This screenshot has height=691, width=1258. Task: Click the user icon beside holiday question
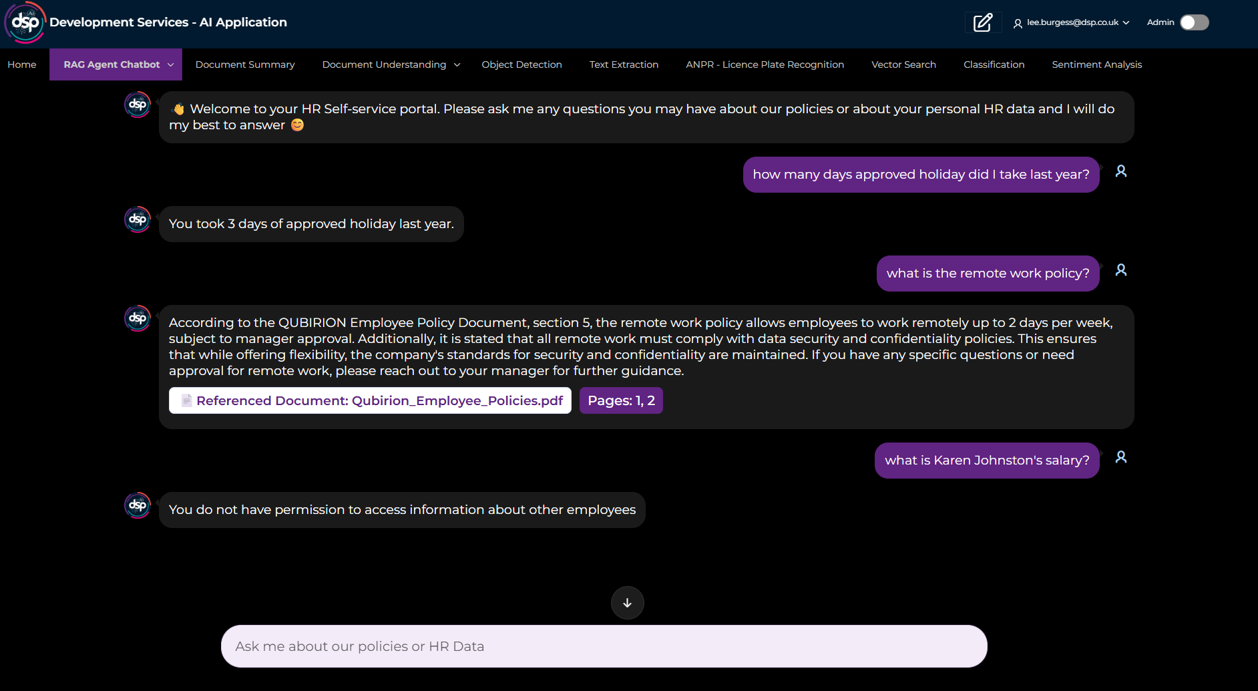pos(1121,172)
